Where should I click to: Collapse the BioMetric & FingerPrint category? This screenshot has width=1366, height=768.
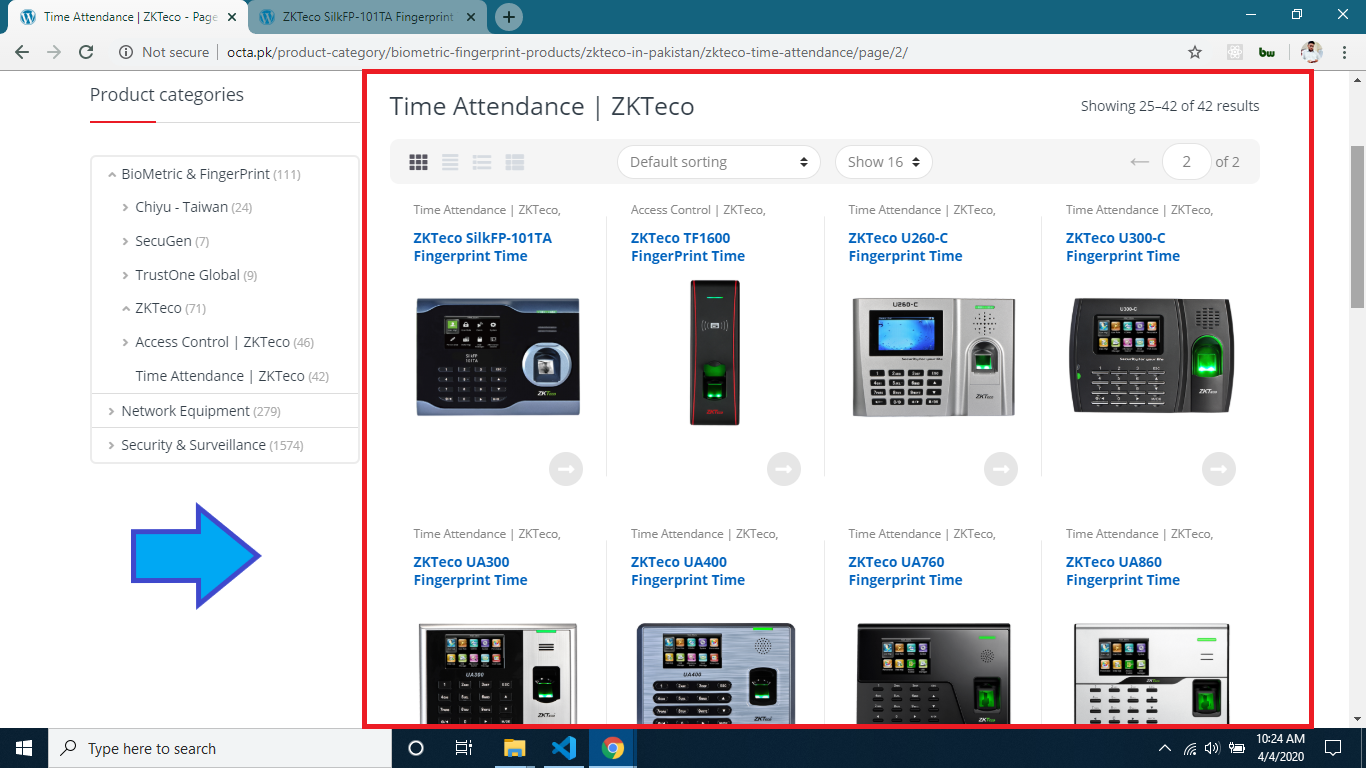(x=111, y=174)
